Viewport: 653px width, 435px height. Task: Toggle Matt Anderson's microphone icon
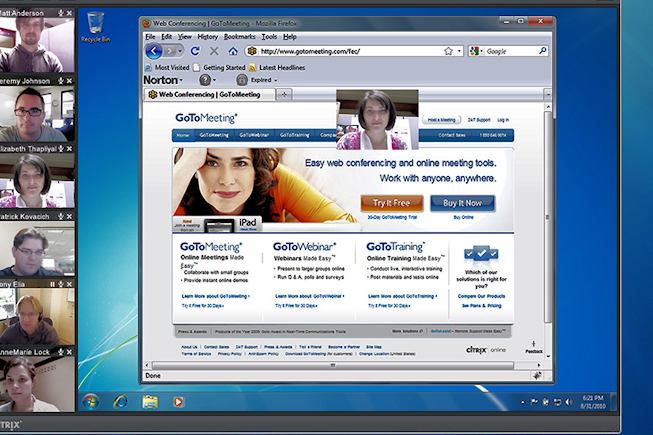tap(60, 13)
